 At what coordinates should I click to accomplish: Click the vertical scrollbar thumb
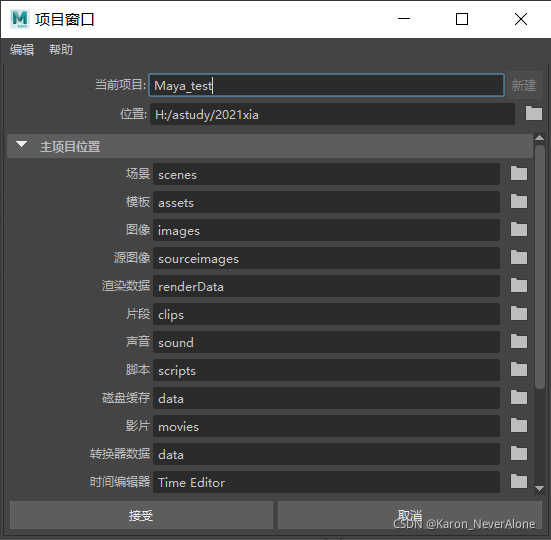tap(539, 267)
